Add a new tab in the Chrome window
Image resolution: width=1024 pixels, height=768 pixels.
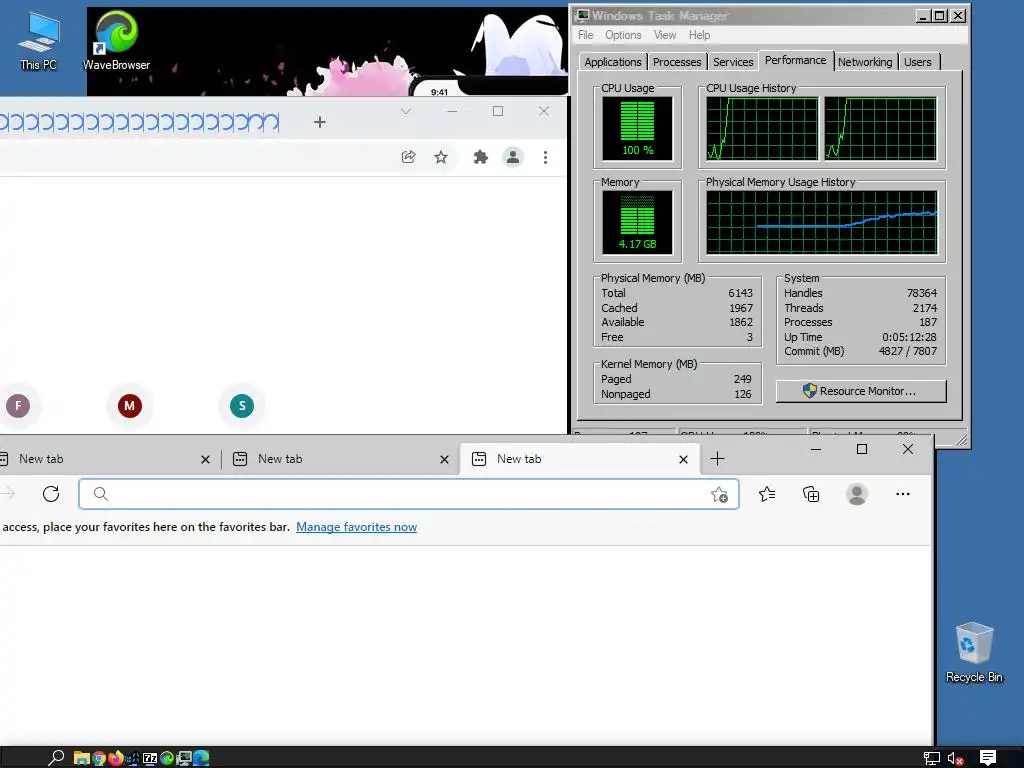[x=319, y=121]
